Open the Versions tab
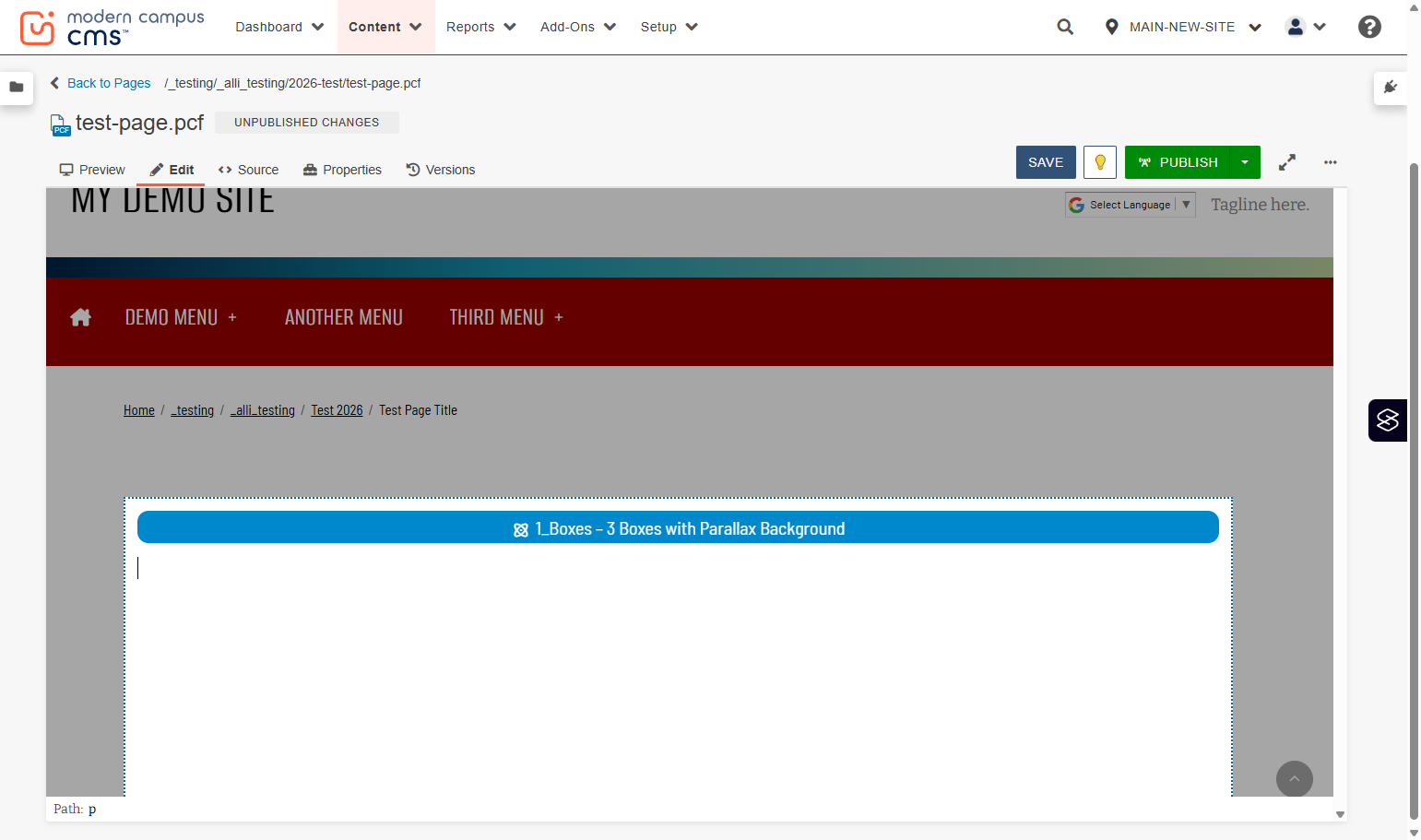The width and height of the screenshot is (1421, 840). tap(441, 170)
